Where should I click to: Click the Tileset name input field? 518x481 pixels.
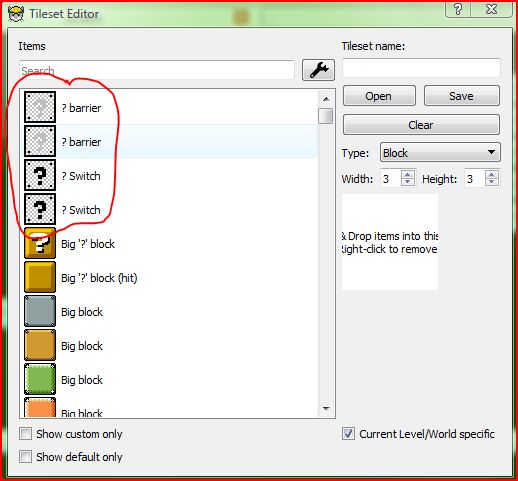[x=421, y=68]
